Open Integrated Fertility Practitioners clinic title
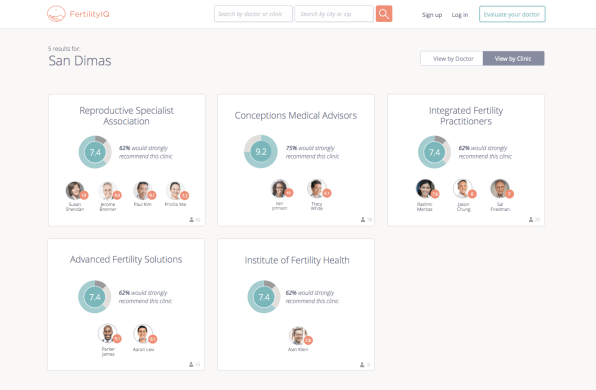This screenshot has height=390, width=596. [466, 116]
